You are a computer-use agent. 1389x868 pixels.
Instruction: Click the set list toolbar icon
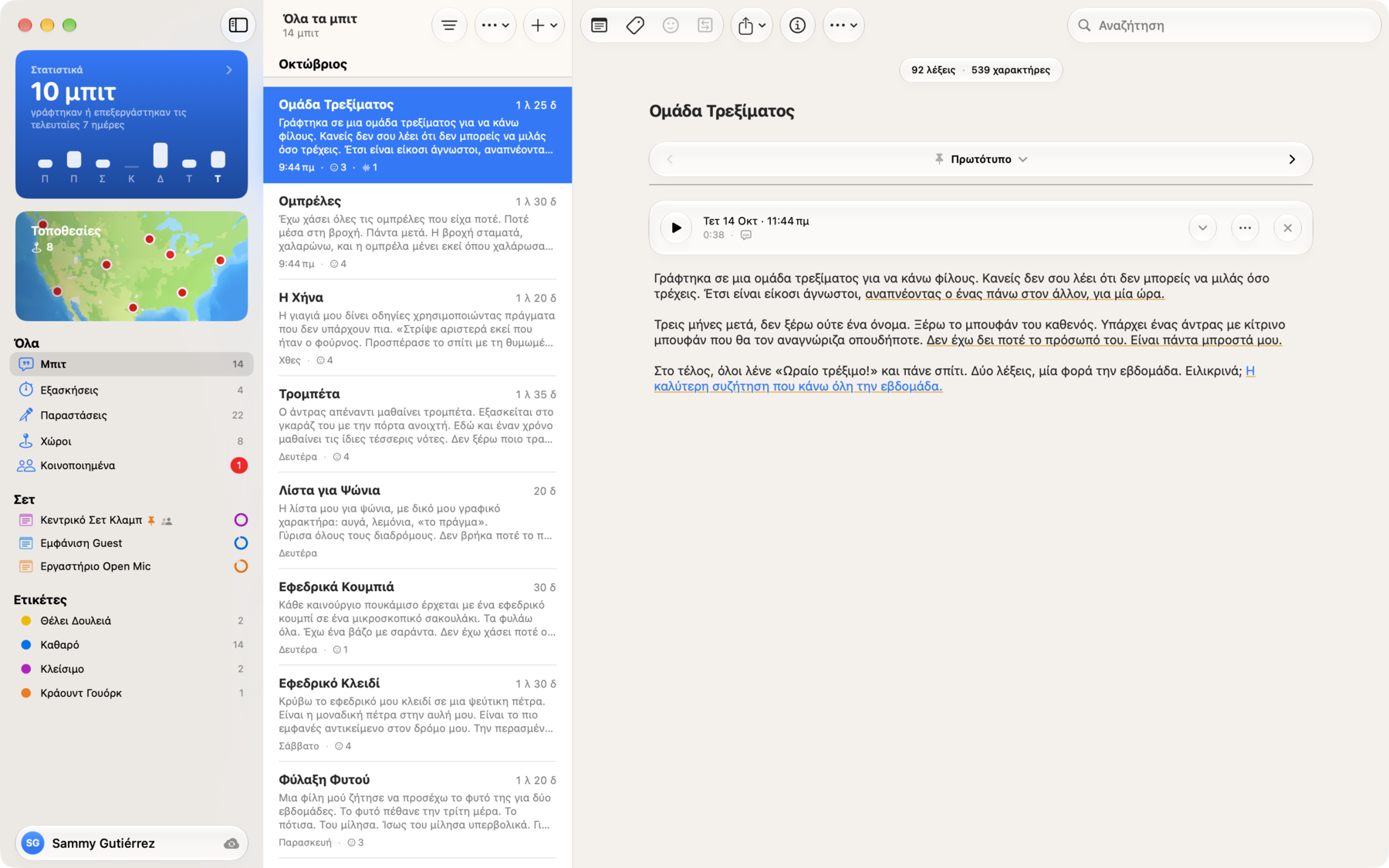point(705,25)
